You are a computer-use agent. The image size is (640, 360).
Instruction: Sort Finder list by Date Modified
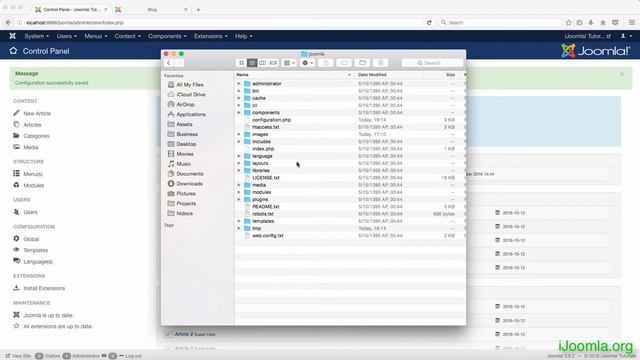tap(372, 75)
